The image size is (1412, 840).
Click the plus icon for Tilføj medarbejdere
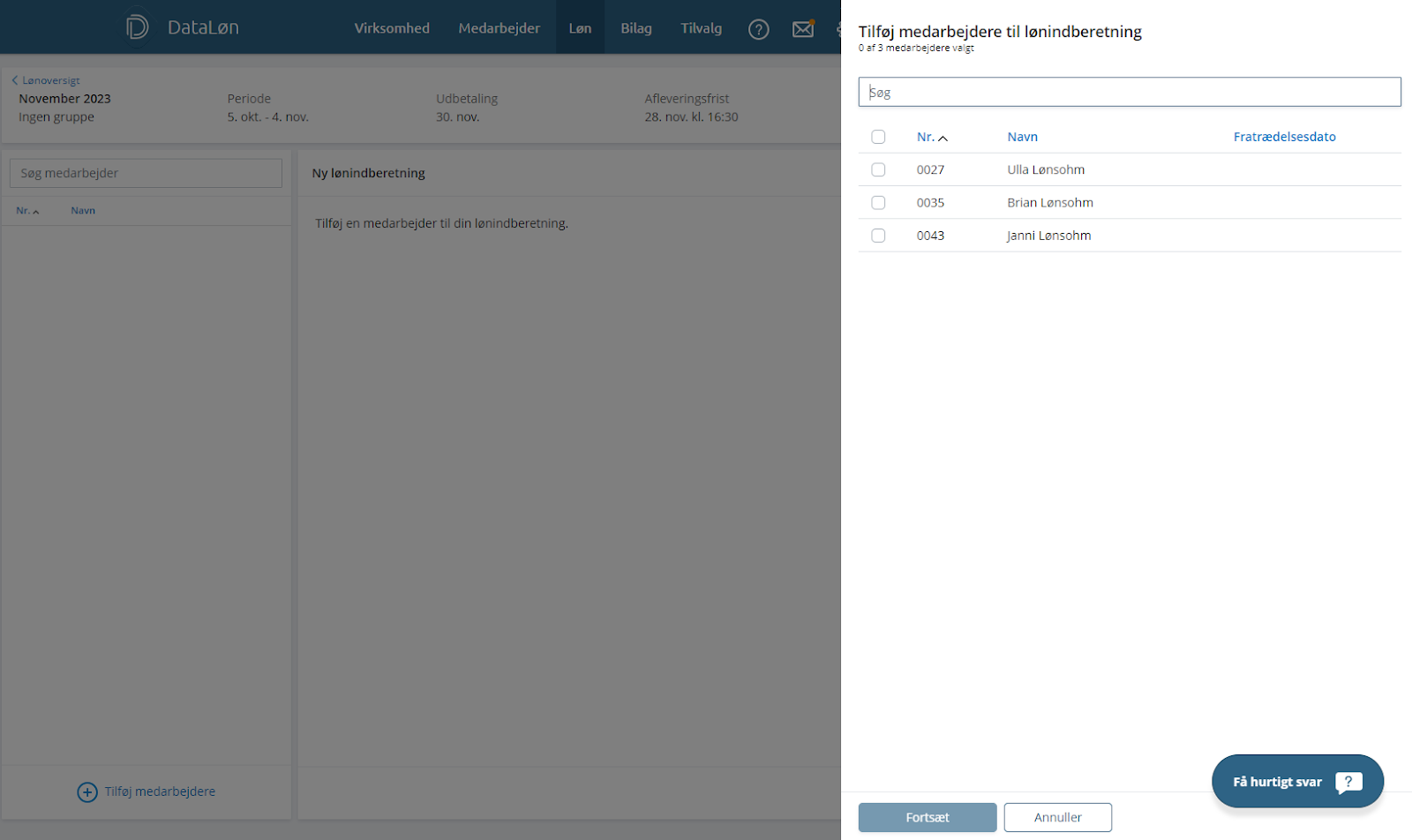pos(87,792)
